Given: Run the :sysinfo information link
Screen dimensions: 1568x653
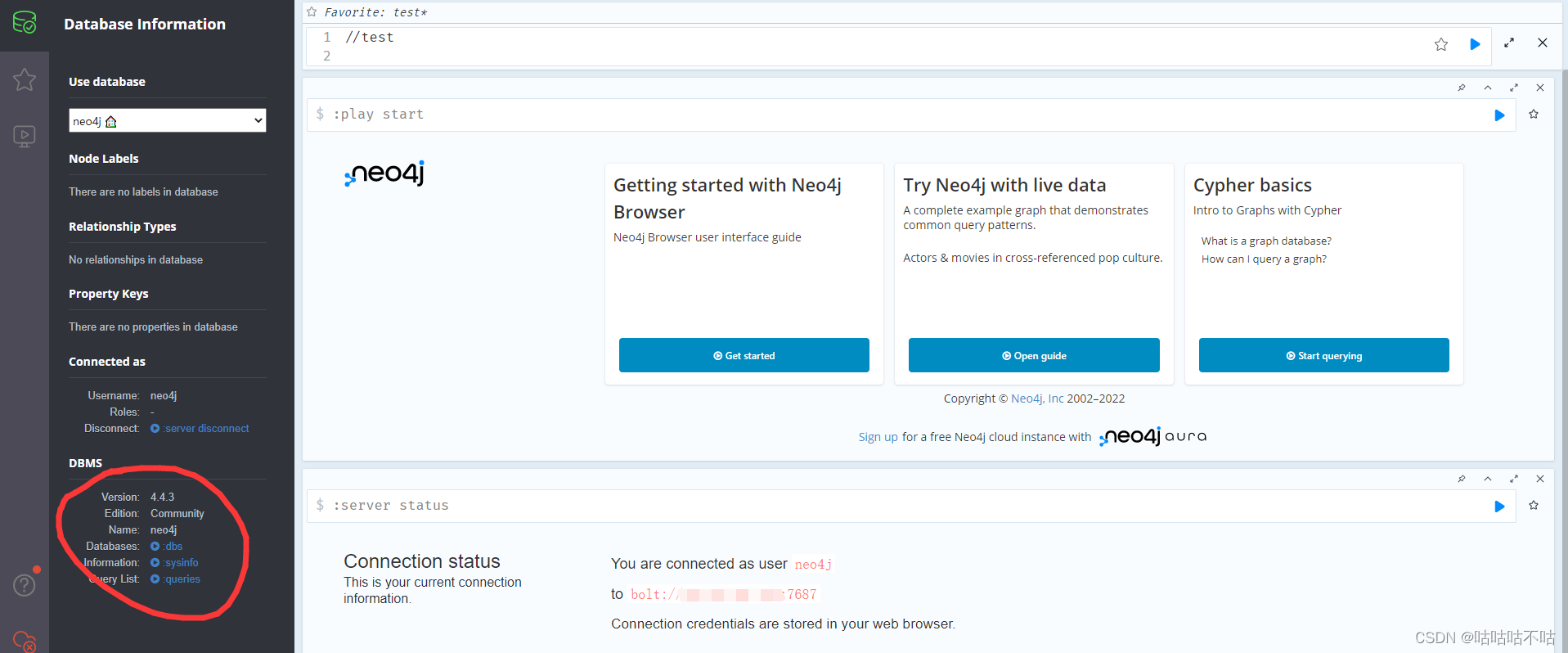Looking at the screenshot, I should pyautogui.click(x=174, y=562).
